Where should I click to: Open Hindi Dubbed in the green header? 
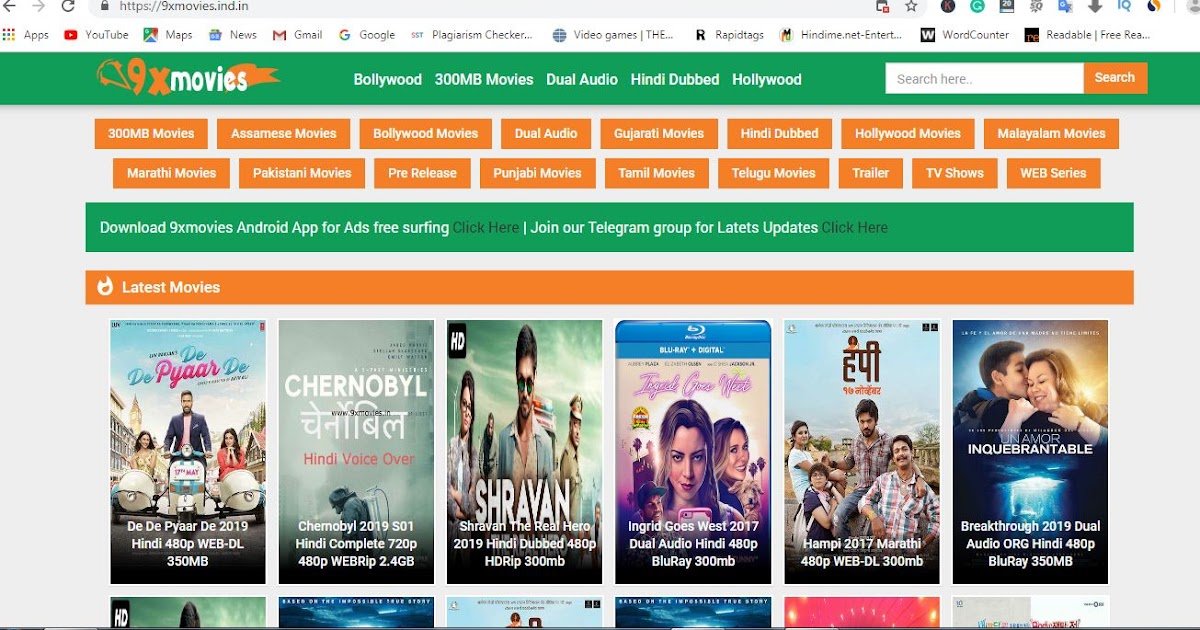(675, 79)
